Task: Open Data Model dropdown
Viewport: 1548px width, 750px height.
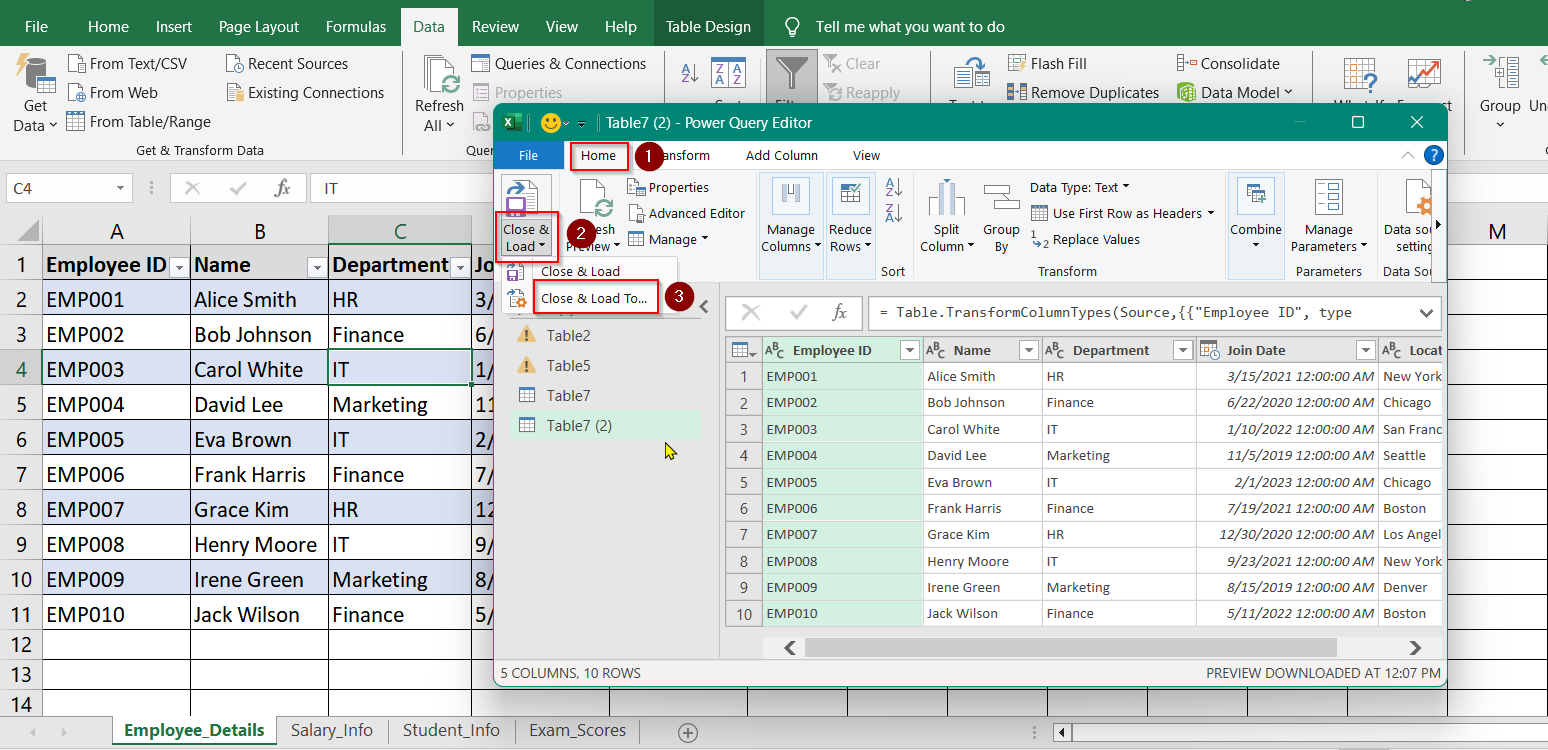Action: click(1235, 92)
